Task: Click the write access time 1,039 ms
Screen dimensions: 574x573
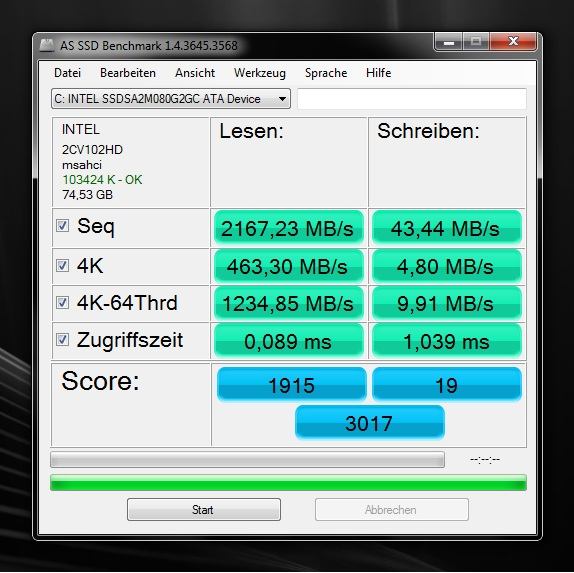Action: (447, 341)
